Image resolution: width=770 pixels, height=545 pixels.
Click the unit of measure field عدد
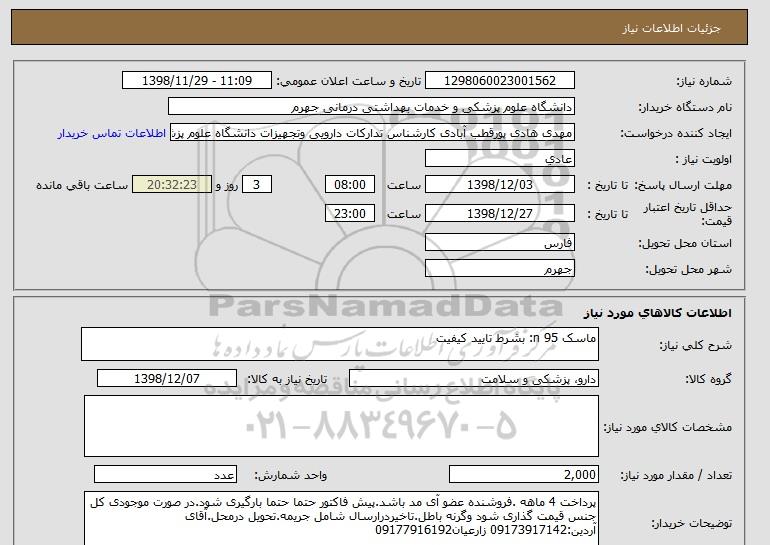(165, 475)
